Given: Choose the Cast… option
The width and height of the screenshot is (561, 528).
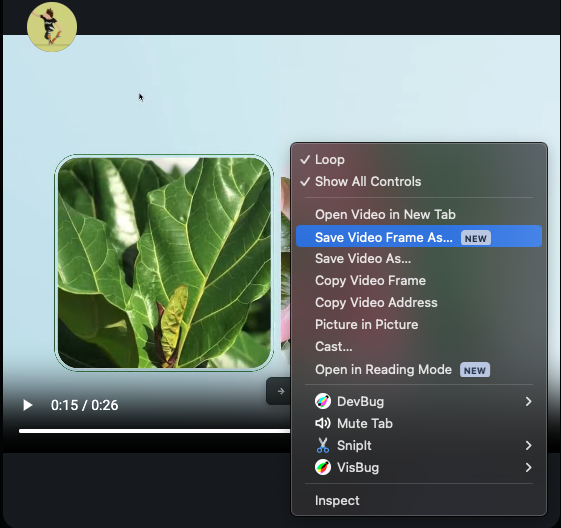Looking at the screenshot, I should 419,346.
